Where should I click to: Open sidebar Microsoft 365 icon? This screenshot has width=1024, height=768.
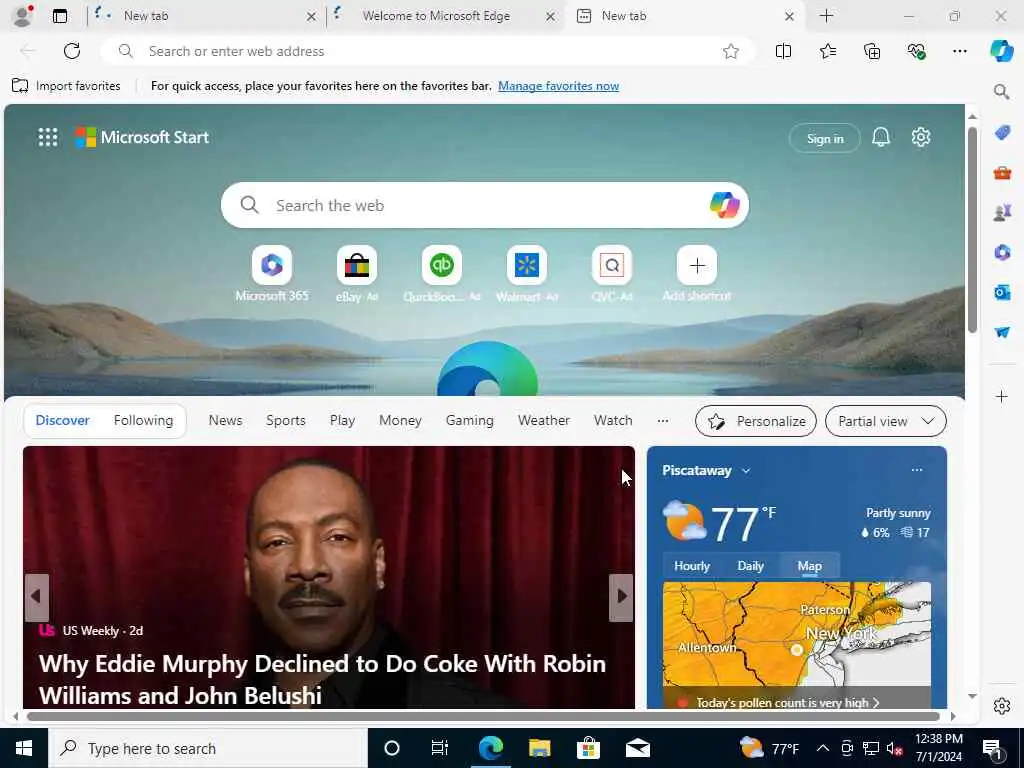tap(1002, 252)
